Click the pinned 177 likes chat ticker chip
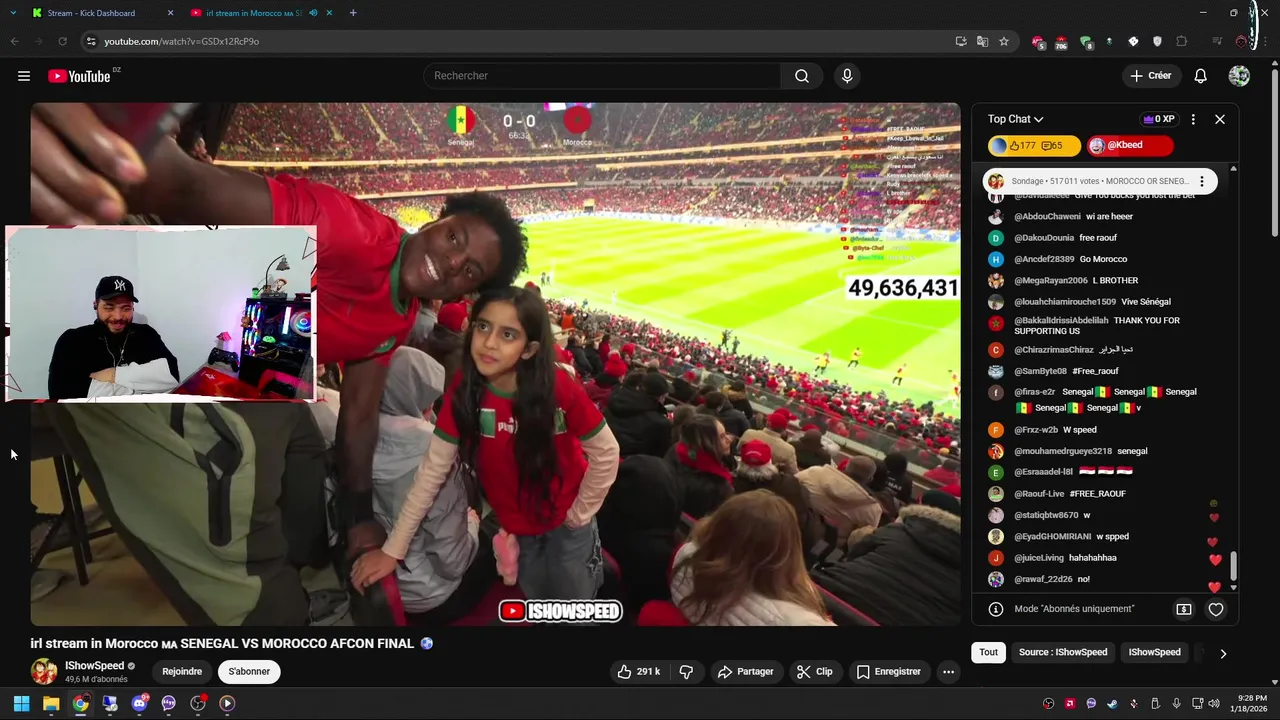The image size is (1280, 720). 1034,146
